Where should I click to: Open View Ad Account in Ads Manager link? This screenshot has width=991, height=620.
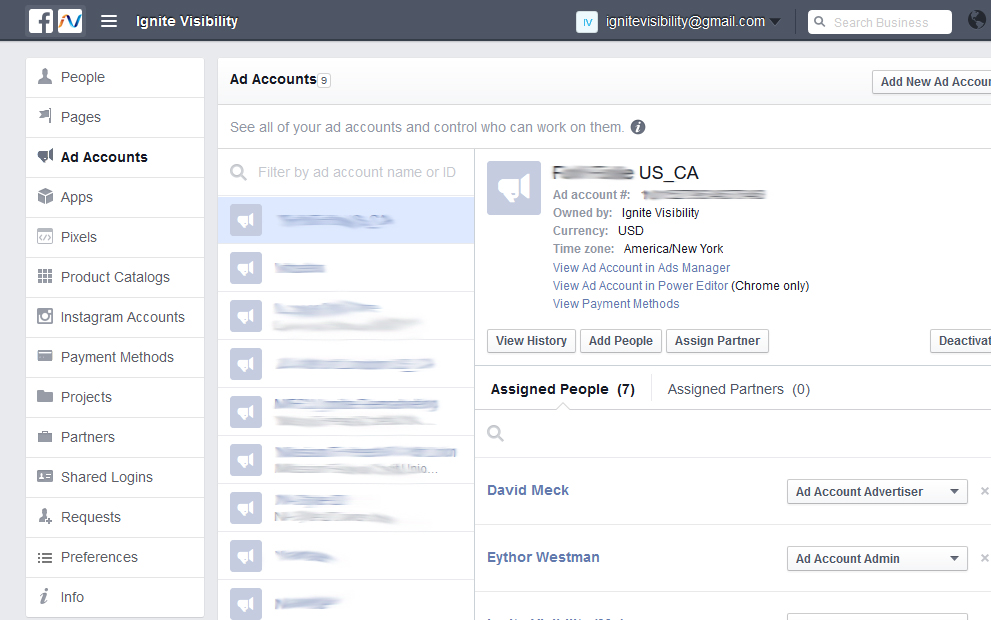(x=641, y=268)
